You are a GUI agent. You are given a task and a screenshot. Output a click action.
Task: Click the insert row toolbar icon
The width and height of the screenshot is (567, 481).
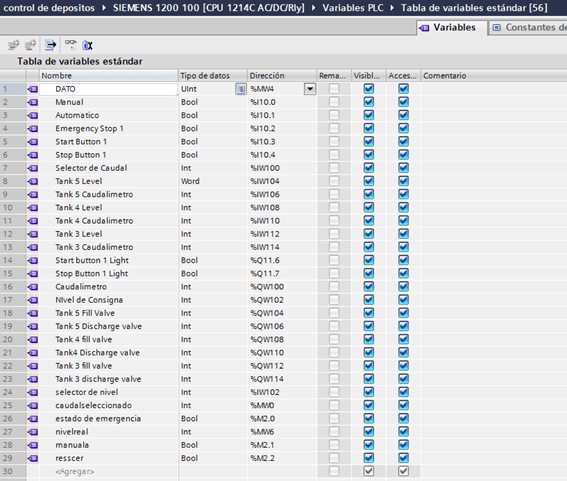(14, 45)
